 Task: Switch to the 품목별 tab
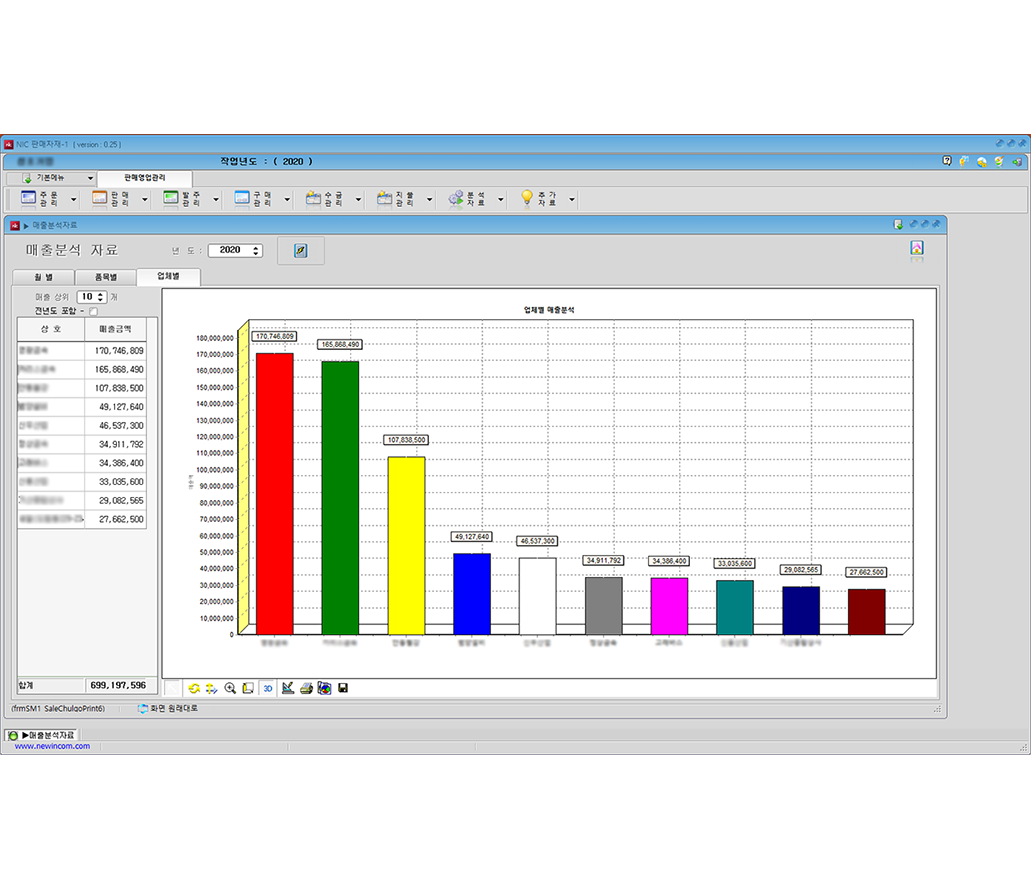[106, 277]
